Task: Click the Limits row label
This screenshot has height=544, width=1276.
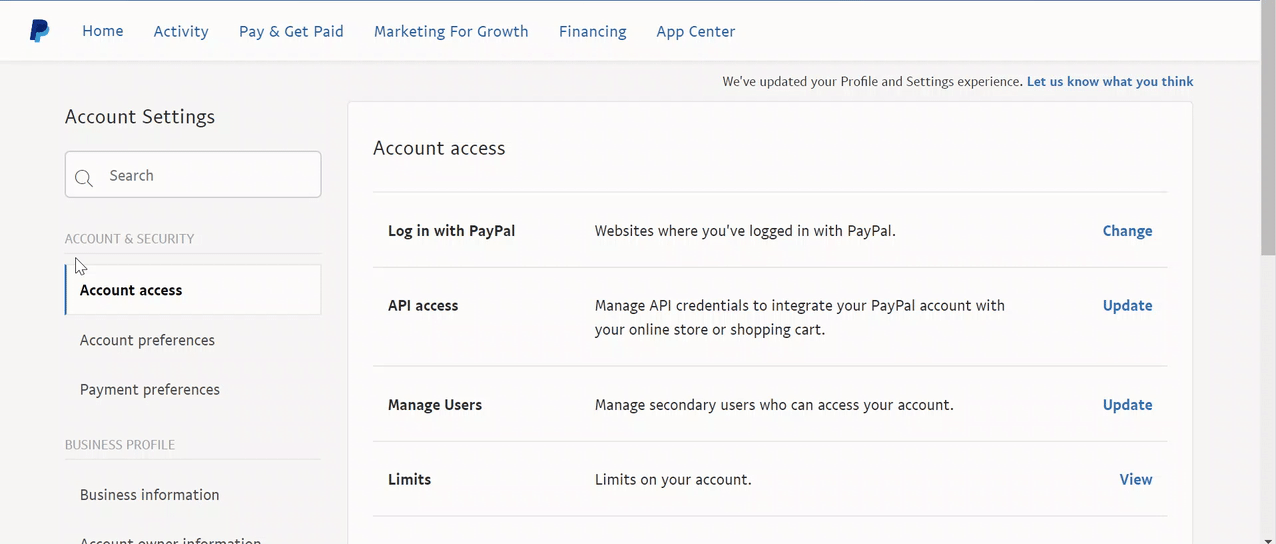Action: click(x=409, y=480)
